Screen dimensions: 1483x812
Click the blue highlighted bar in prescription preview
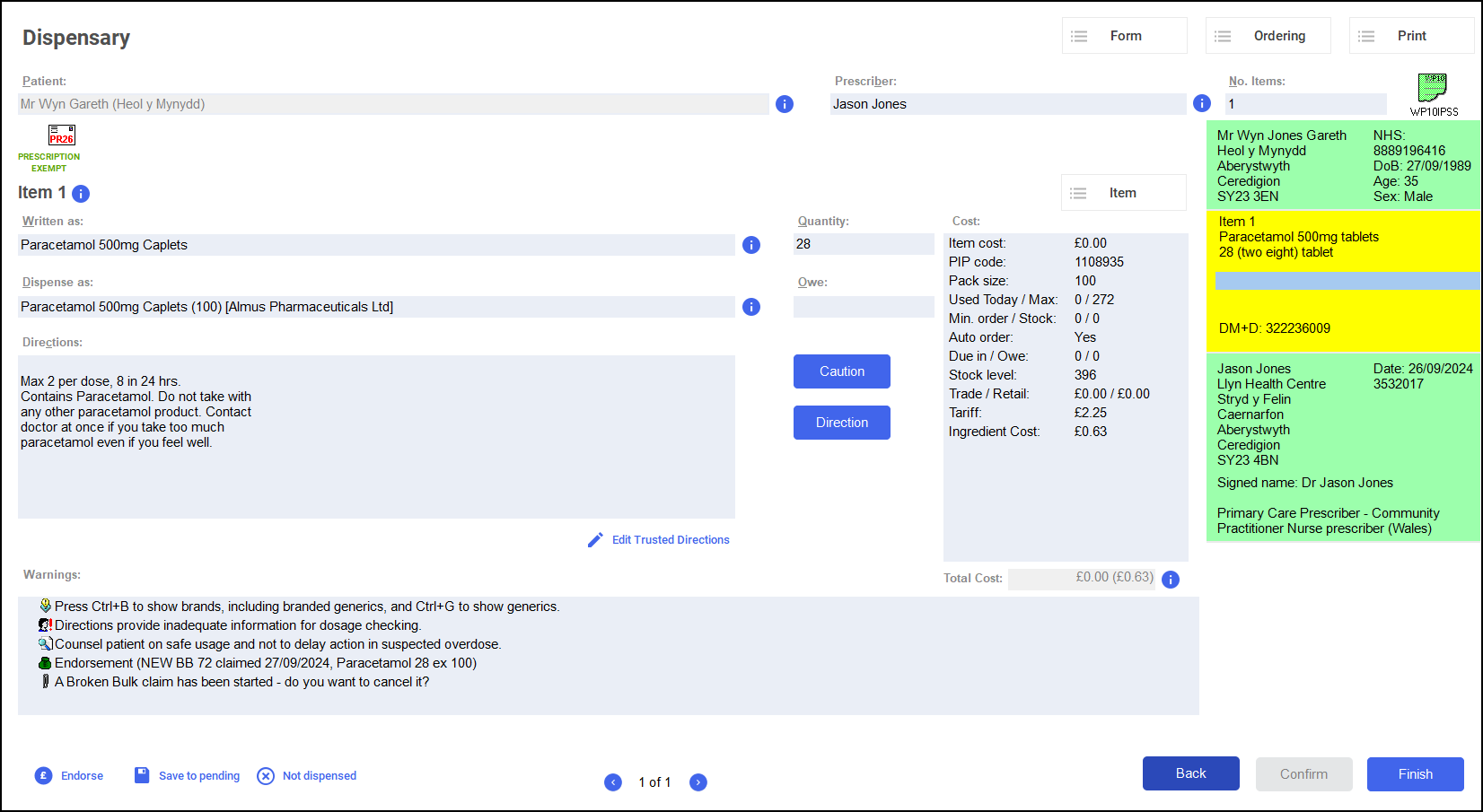1347,281
